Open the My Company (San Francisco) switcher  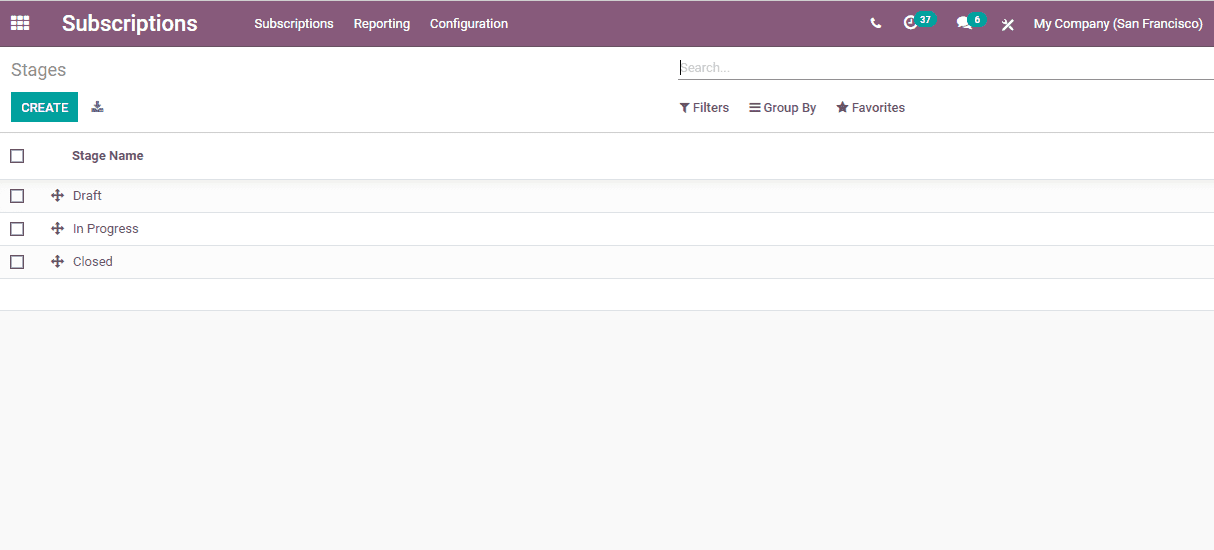(x=1118, y=24)
